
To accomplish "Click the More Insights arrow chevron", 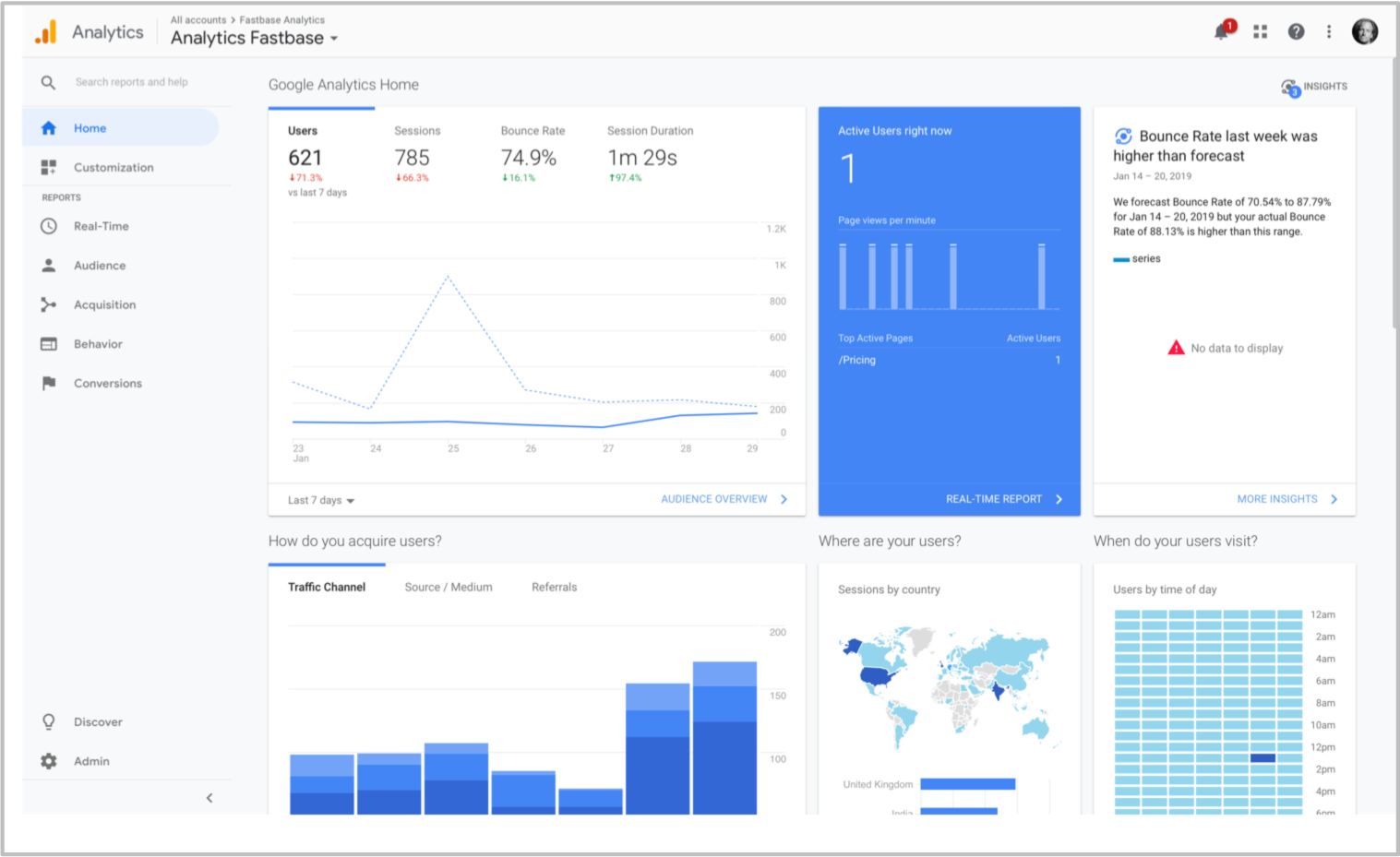I will pos(1334,499).
